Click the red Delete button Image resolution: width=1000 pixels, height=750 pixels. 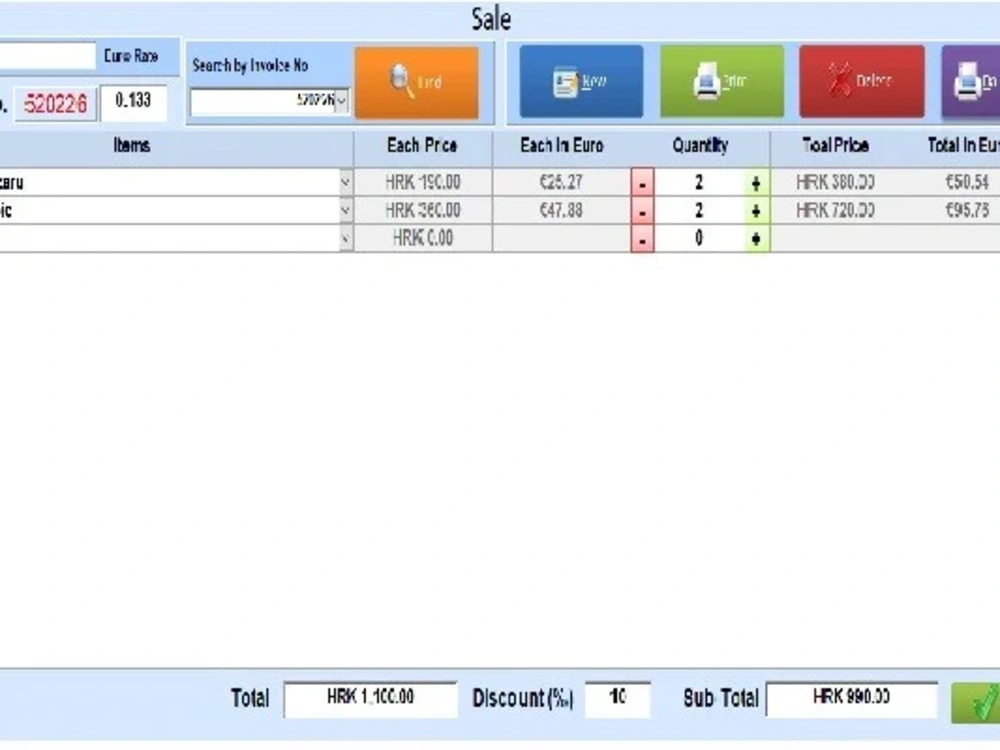pos(862,81)
